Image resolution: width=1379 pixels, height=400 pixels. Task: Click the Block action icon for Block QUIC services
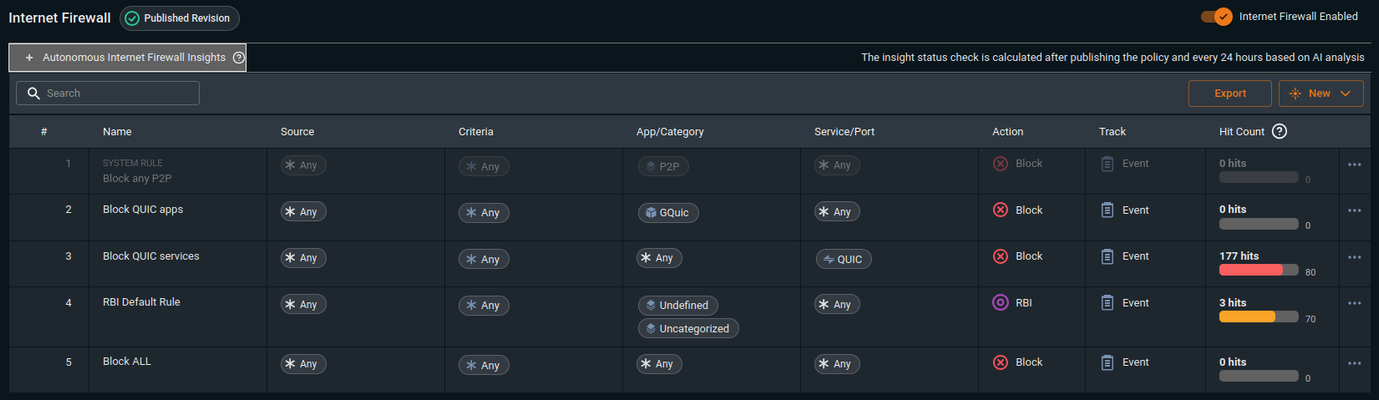[1000, 256]
